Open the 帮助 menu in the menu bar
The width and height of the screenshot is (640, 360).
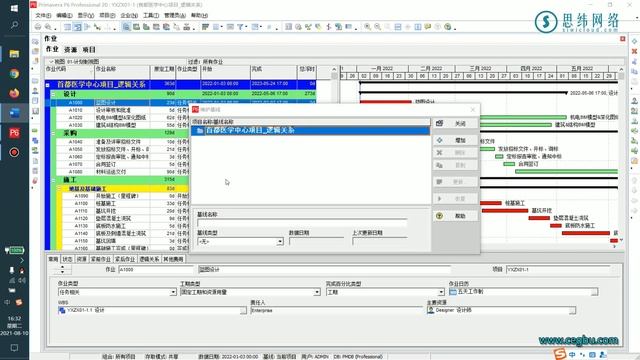[199, 16]
